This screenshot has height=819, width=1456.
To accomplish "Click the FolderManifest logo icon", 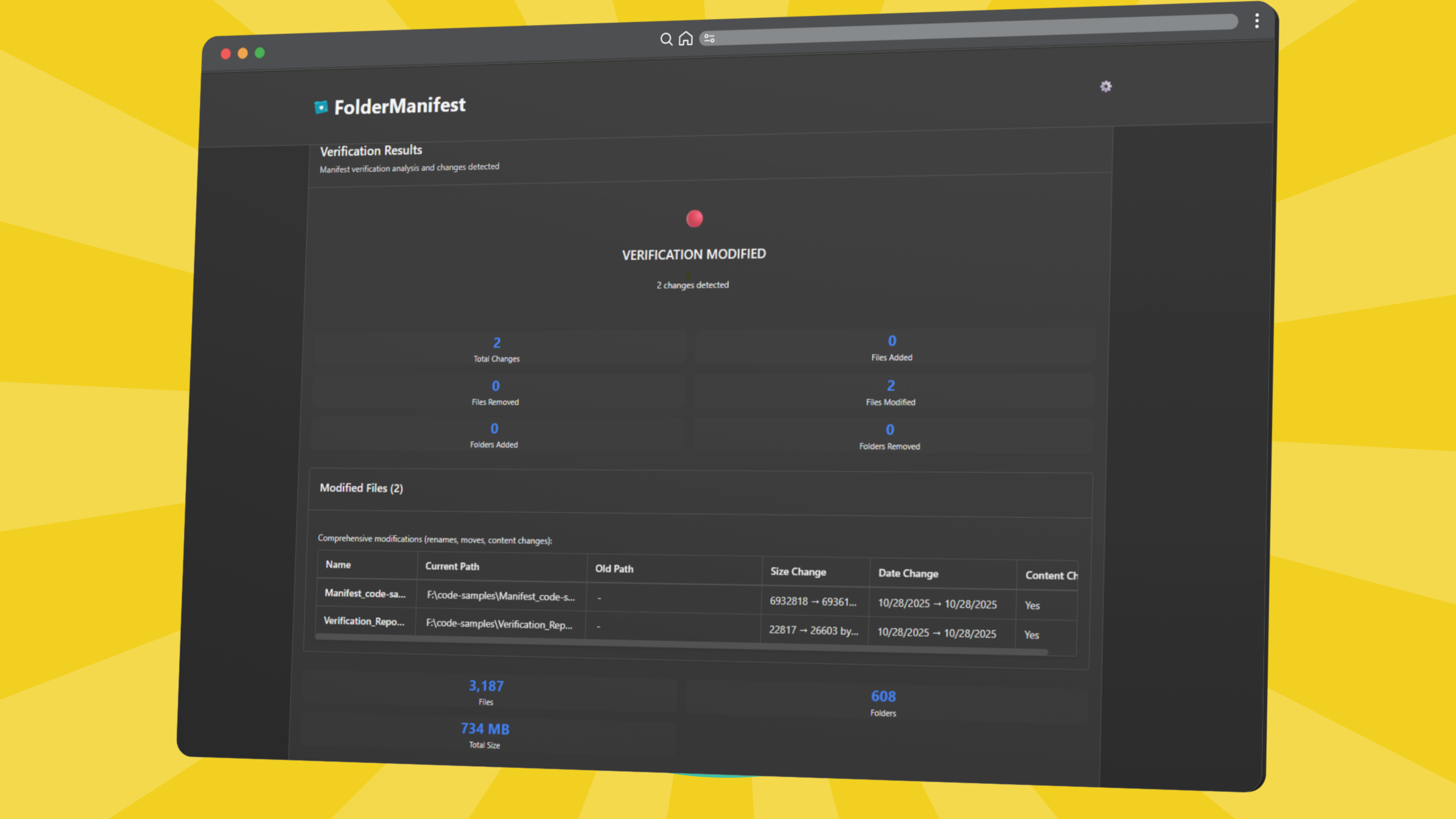I will pos(321,108).
